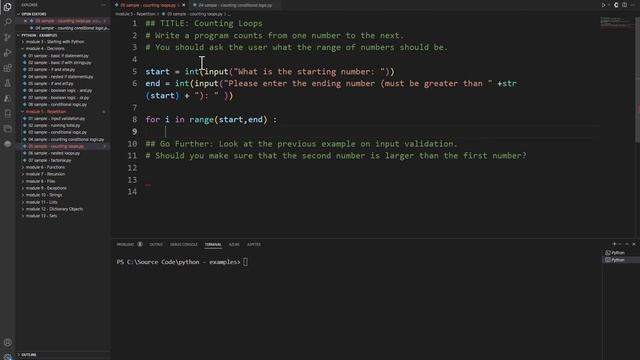Open the Accounts icon at sidebar bottom

7,342
